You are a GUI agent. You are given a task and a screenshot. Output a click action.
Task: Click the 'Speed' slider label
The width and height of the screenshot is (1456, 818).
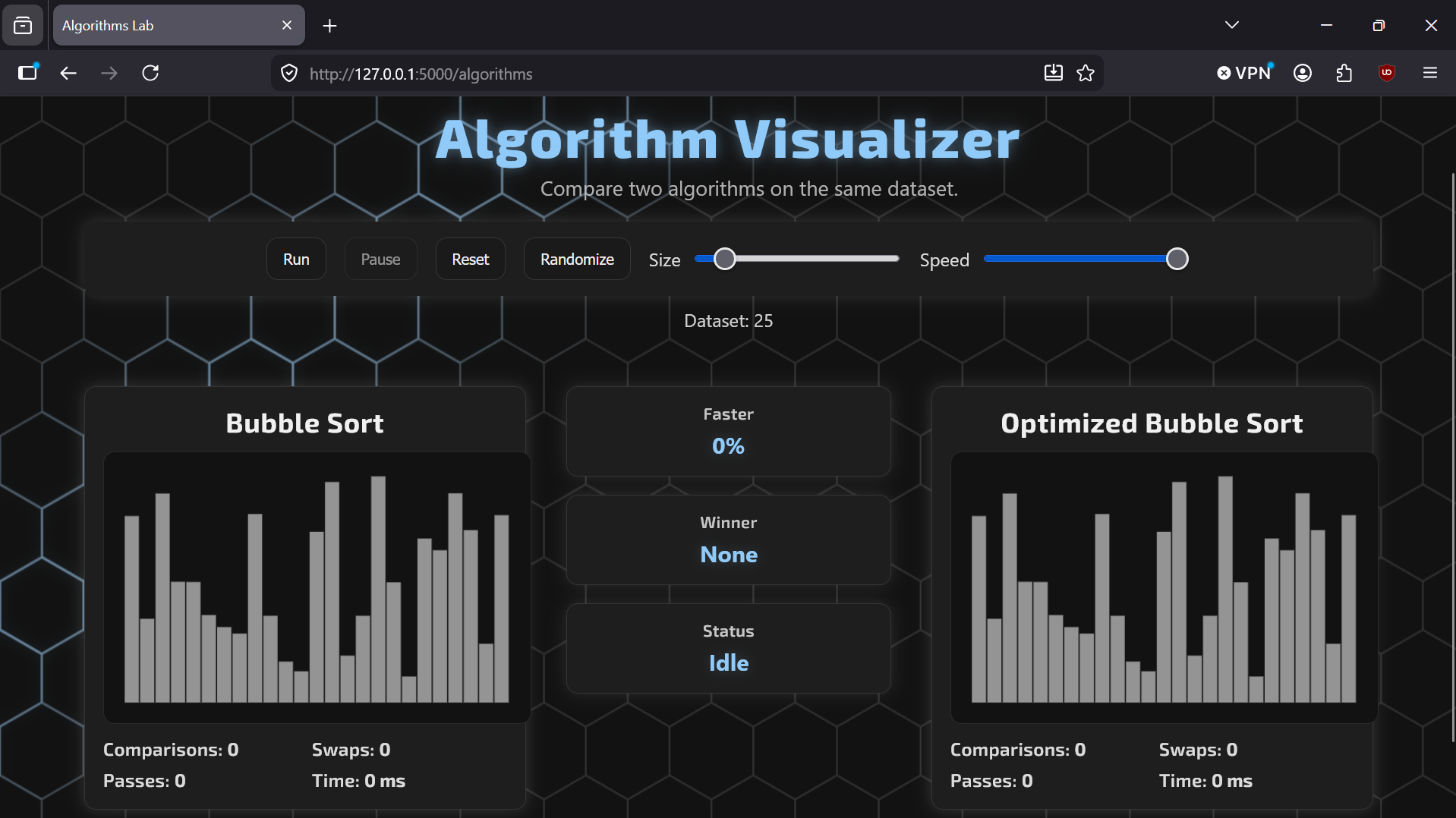click(x=944, y=260)
